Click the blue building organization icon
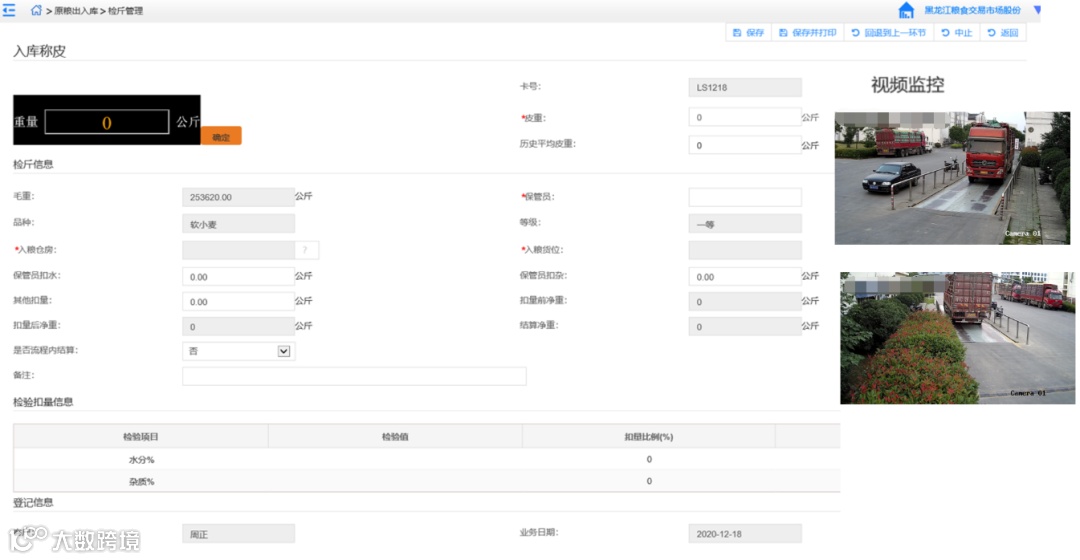Image resolution: width=1080 pixels, height=560 pixels. 906,10
